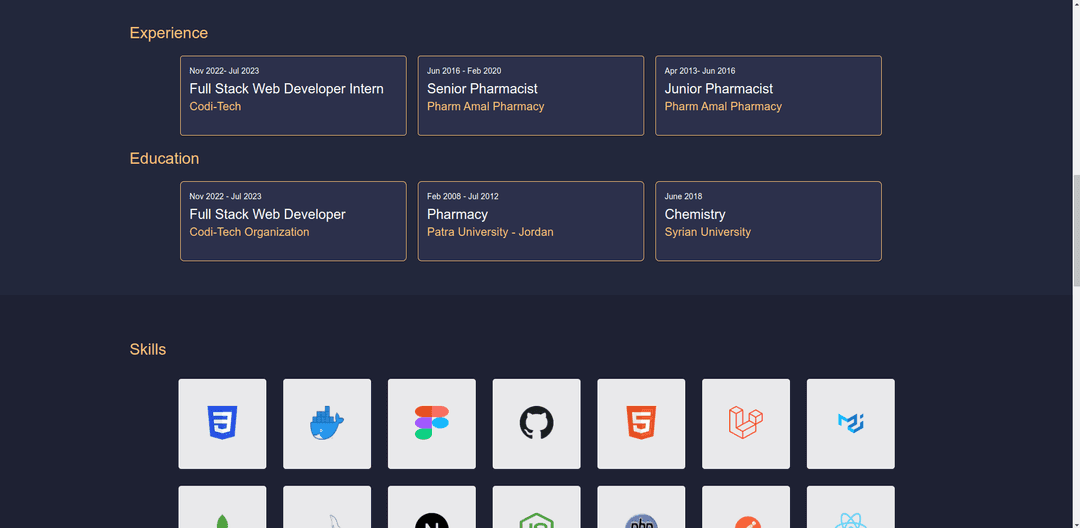This screenshot has width=1080, height=528.
Task: Click the Feb 2008 - Jul 2012 date
Action: click(x=463, y=197)
